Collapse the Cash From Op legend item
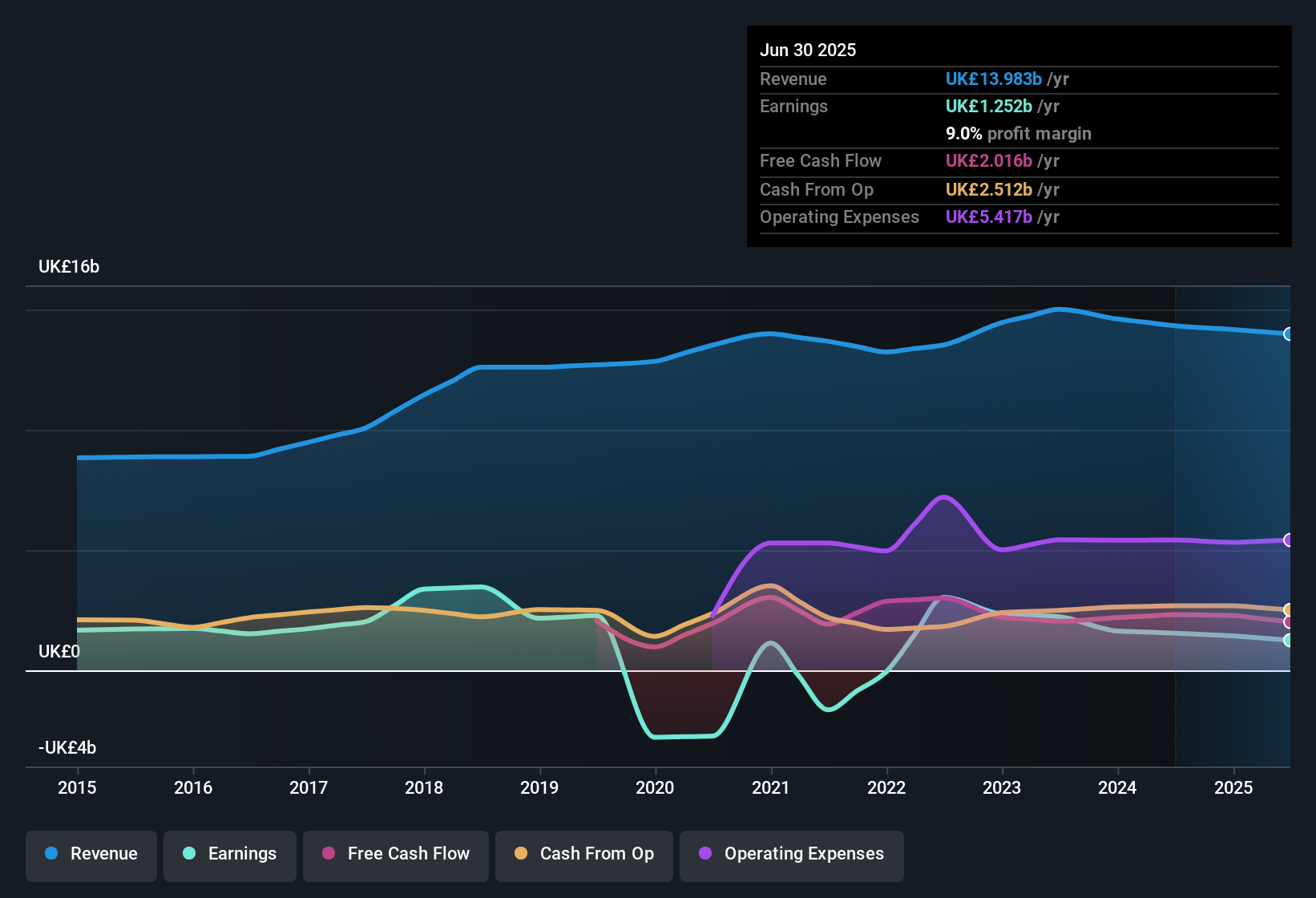The image size is (1316, 898). tap(583, 854)
